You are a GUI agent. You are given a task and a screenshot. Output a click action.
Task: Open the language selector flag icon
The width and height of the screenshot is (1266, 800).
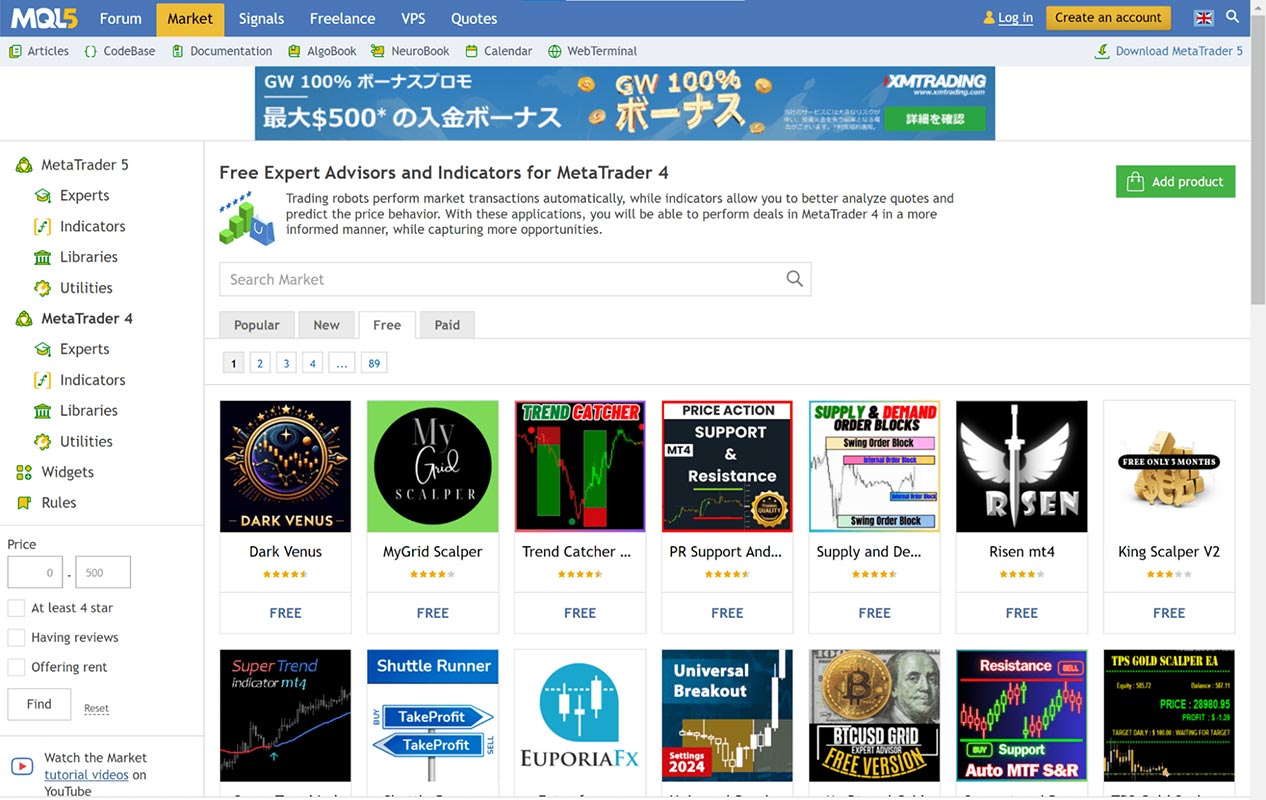click(x=1204, y=17)
